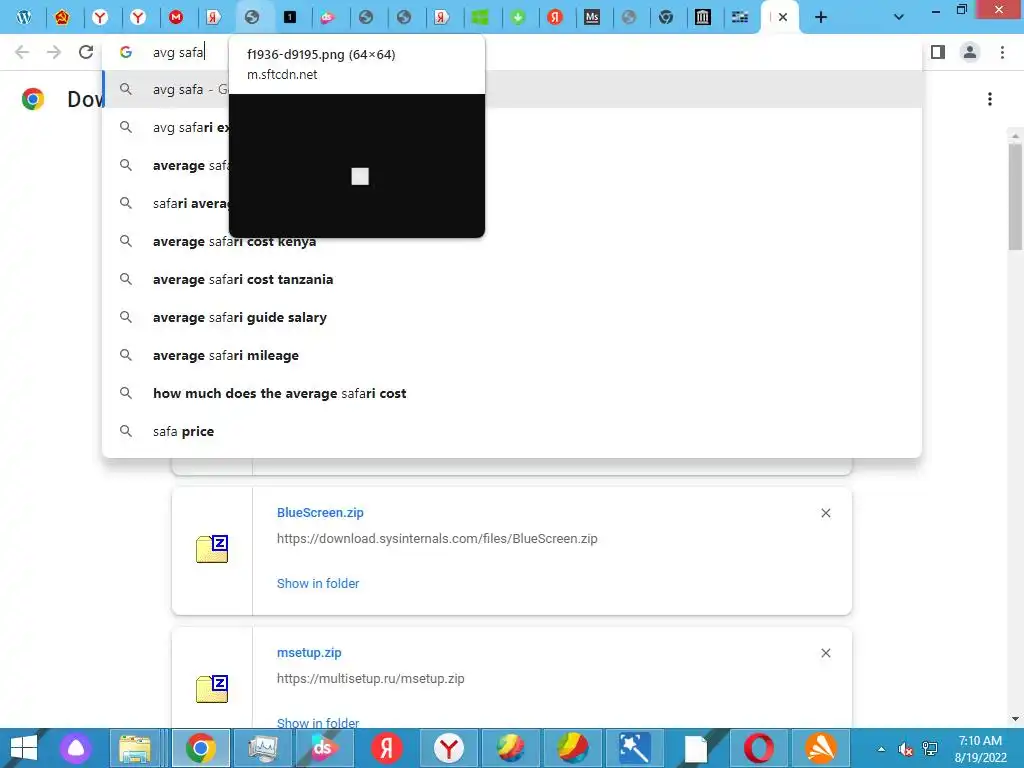Remove BlueScreen.zip from downloads list
This screenshot has width=1024, height=768.
coord(825,513)
